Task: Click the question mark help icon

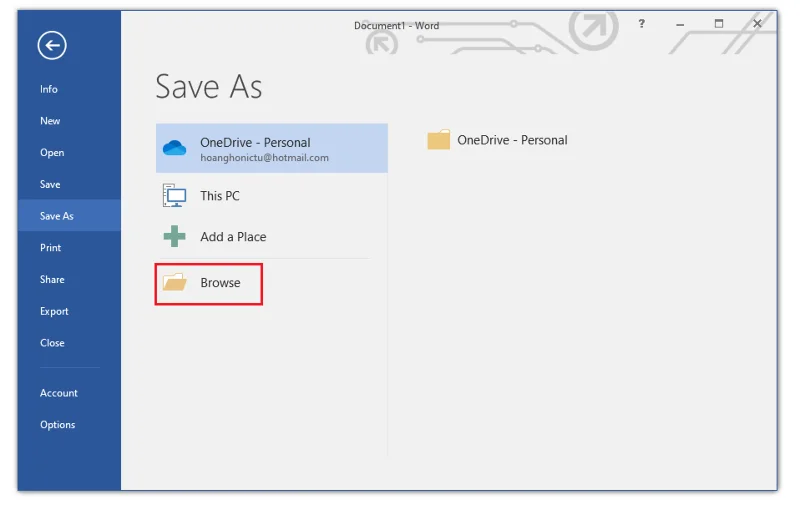Action: pyautogui.click(x=641, y=23)
